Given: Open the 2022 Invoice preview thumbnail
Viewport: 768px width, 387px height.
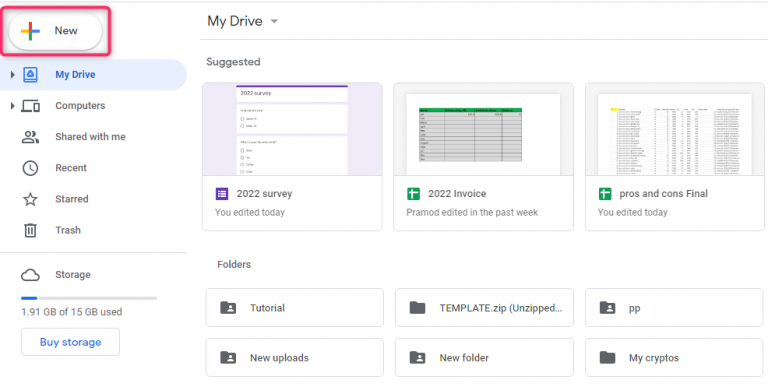Looking at the screenshot, I should click(x=483, y=129).
